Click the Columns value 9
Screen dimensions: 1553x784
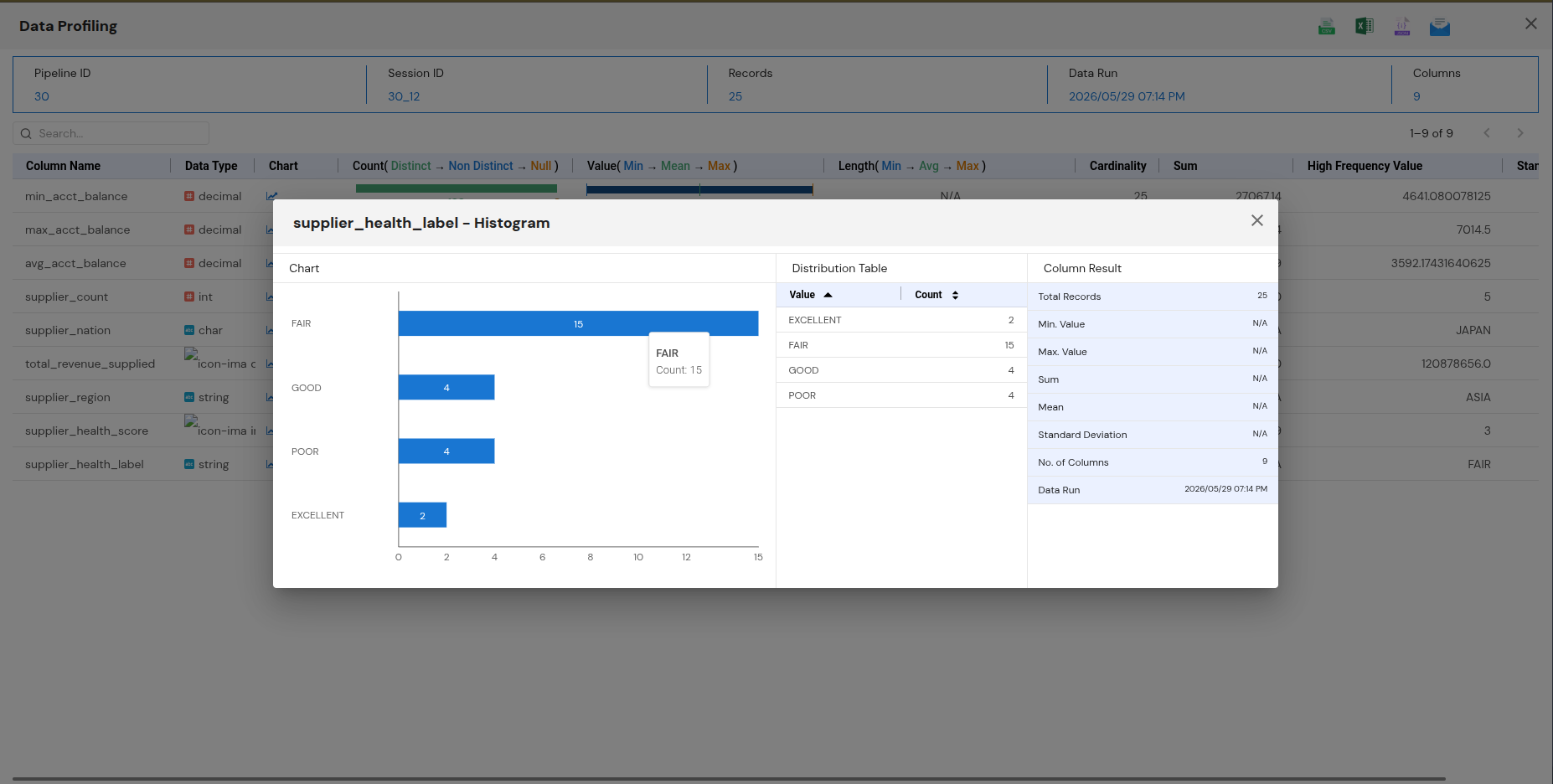[x=1416, y=96]
